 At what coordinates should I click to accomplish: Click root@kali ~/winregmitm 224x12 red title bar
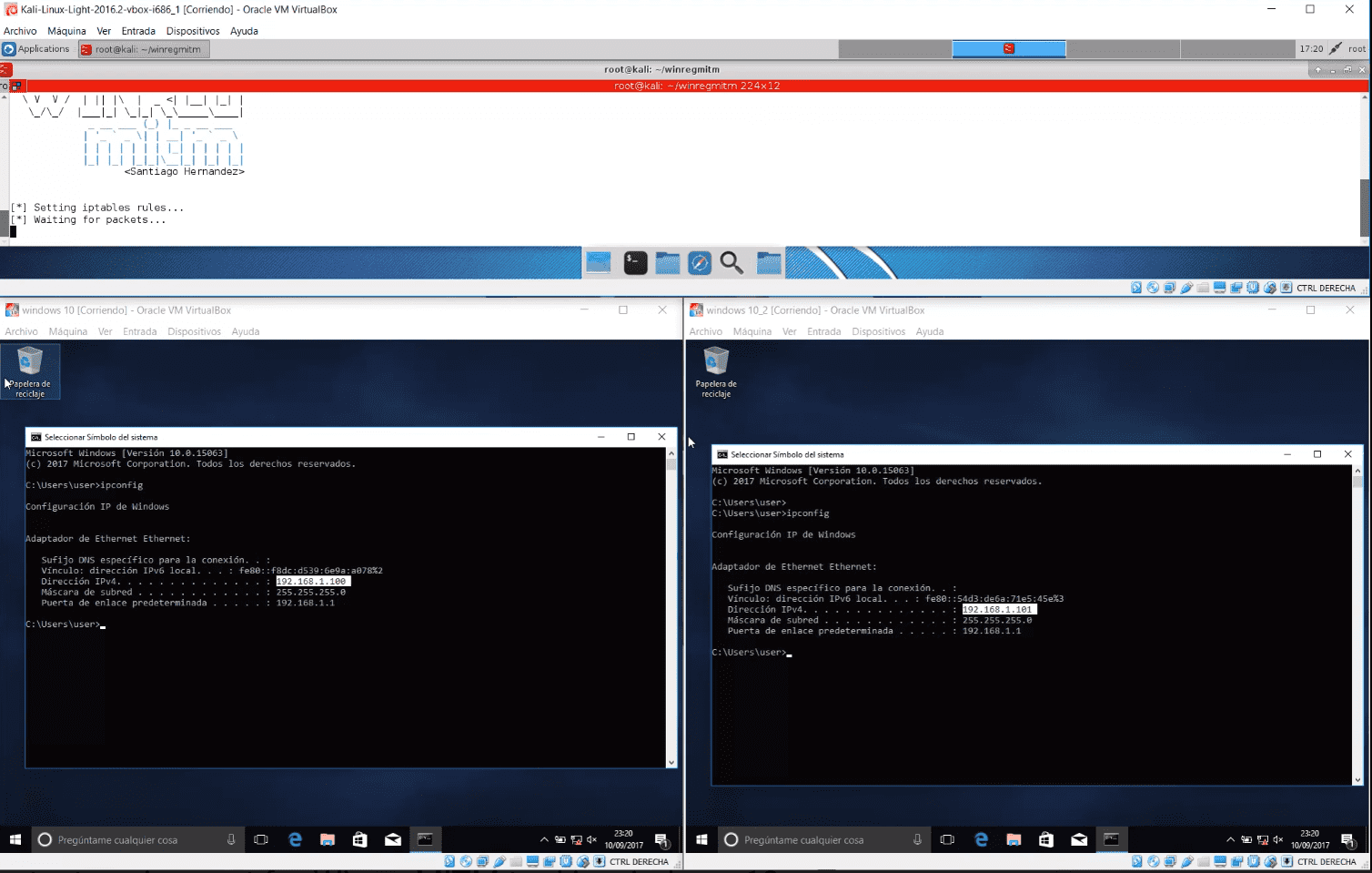pos(697,86)
